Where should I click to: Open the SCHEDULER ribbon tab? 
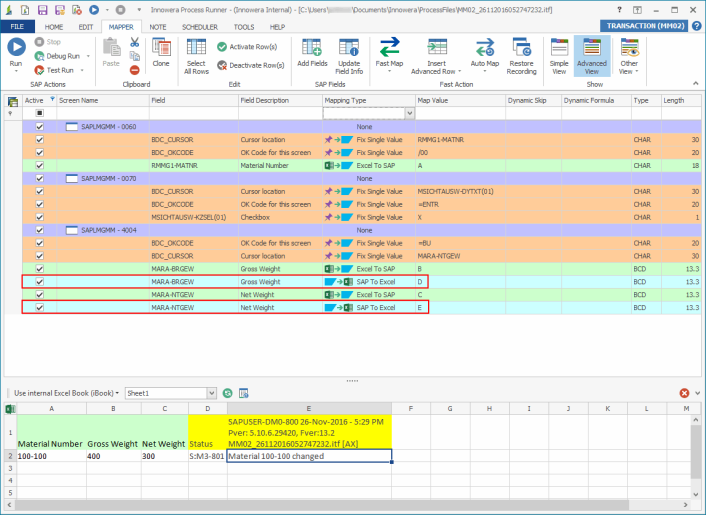click(x=198, y=27)
